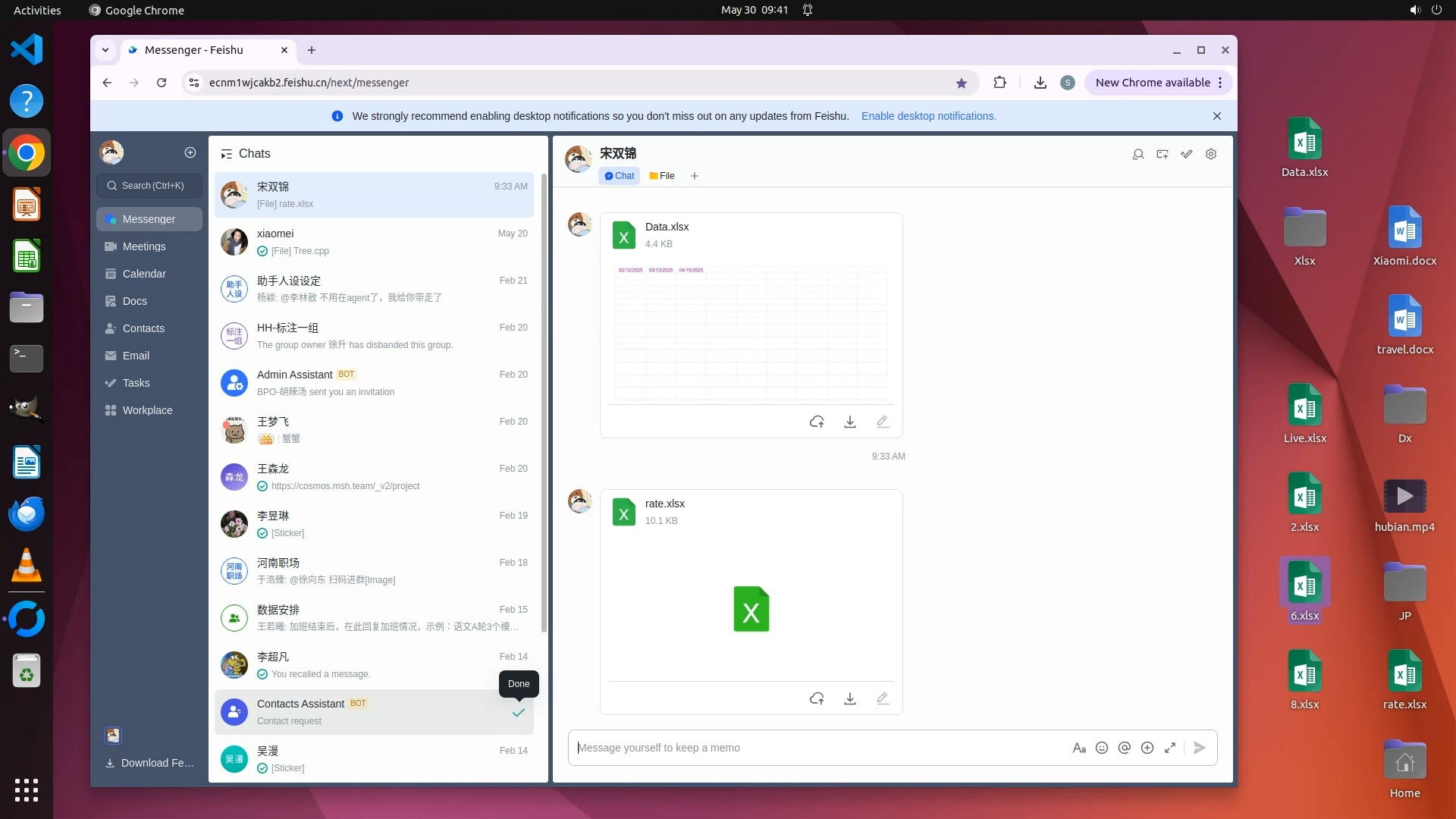Open chat settings gear icon
Image resolution: width=1456 pixels, height=819 pixels.
pyautogui.click(x=1211, y=154)
